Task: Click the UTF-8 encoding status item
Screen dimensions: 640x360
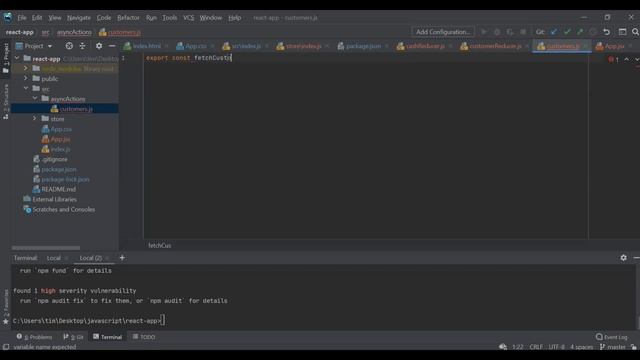Action: pyautogui.click(x=556, y=347)
